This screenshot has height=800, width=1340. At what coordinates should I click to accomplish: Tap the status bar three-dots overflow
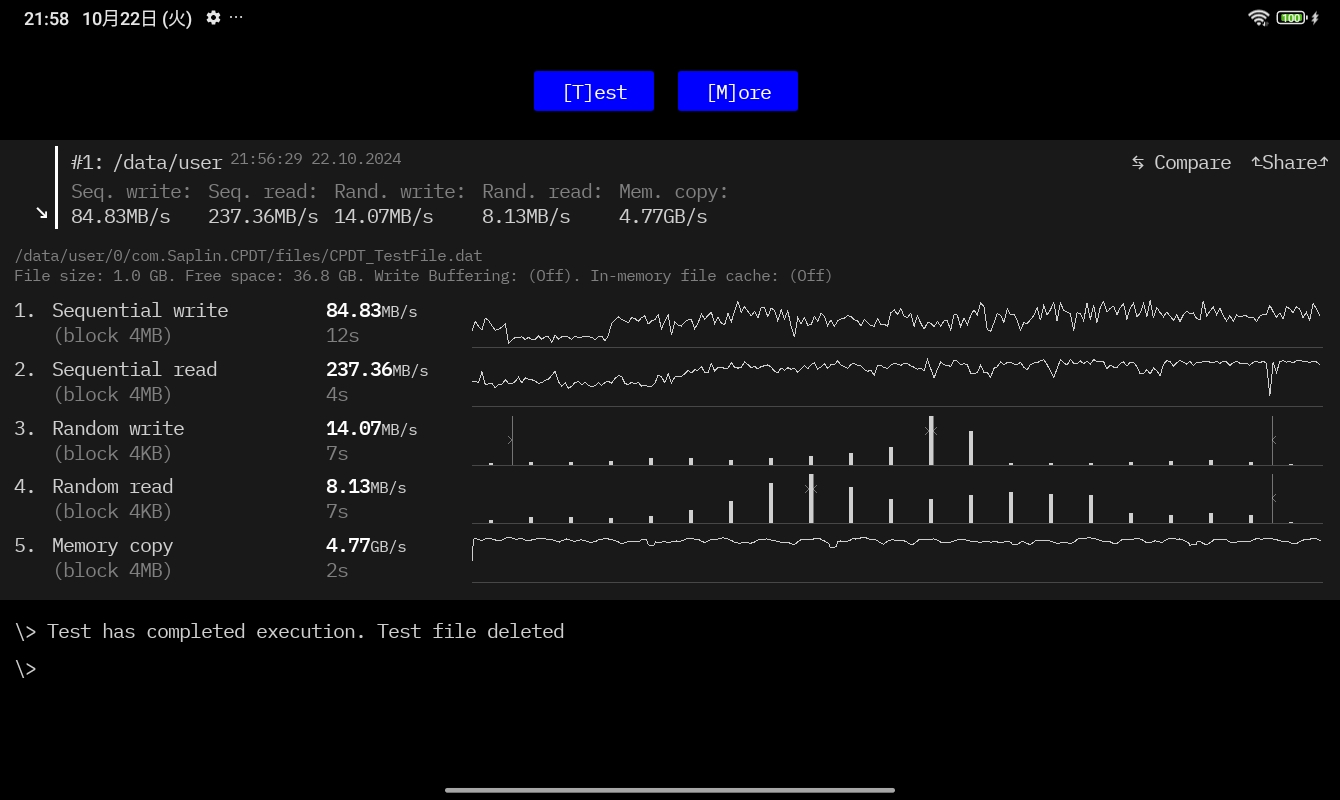(x=236, y=18)
